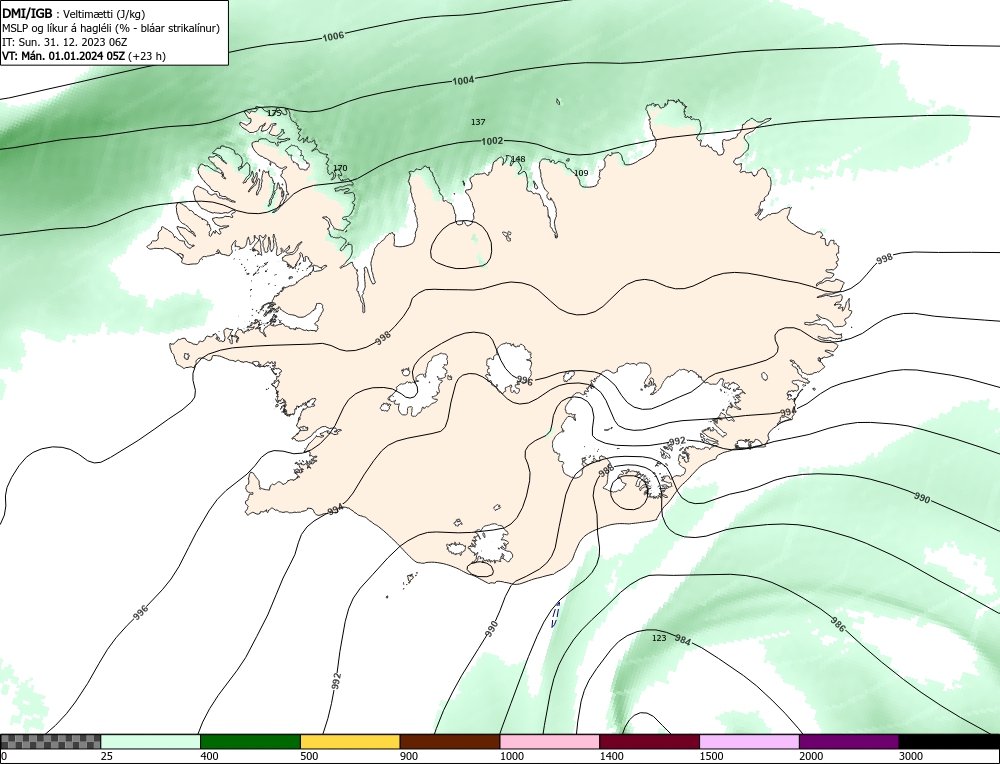Click the gray checkered 0–25 legend swatch
Viewport: 1000px width, 764px height.
[50, 742]
